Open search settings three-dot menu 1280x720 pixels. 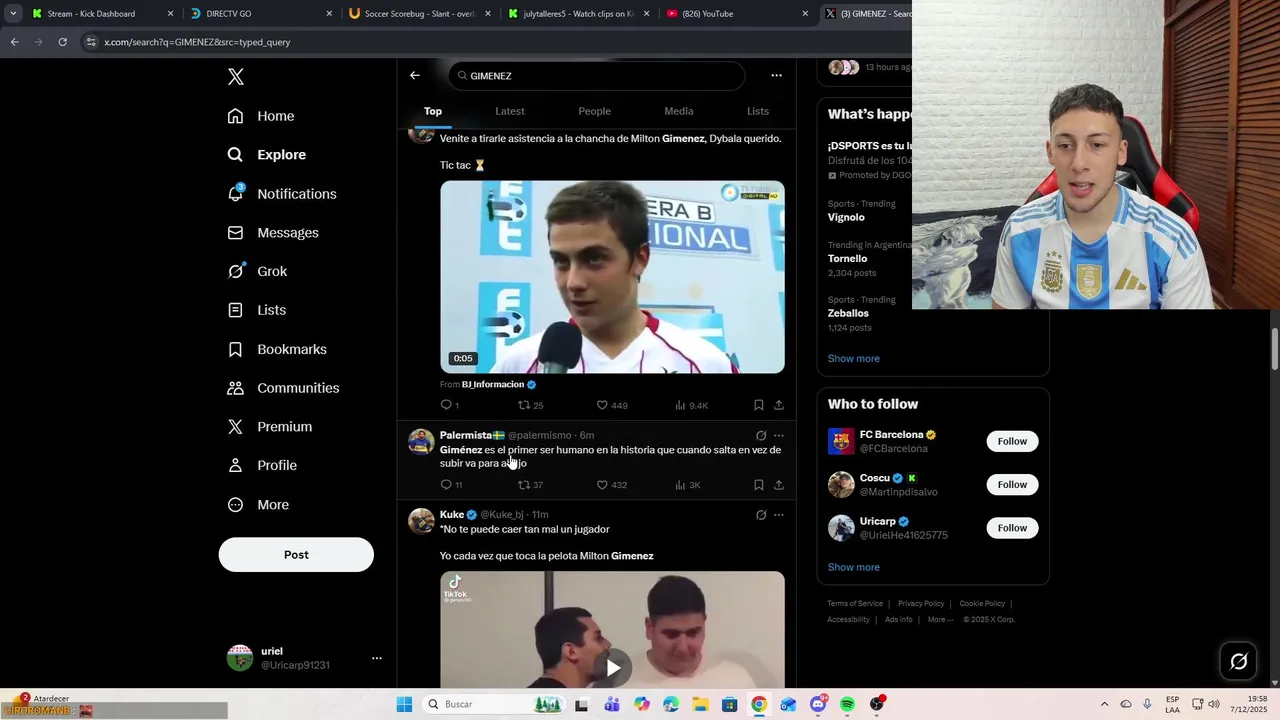pos(776,75)
